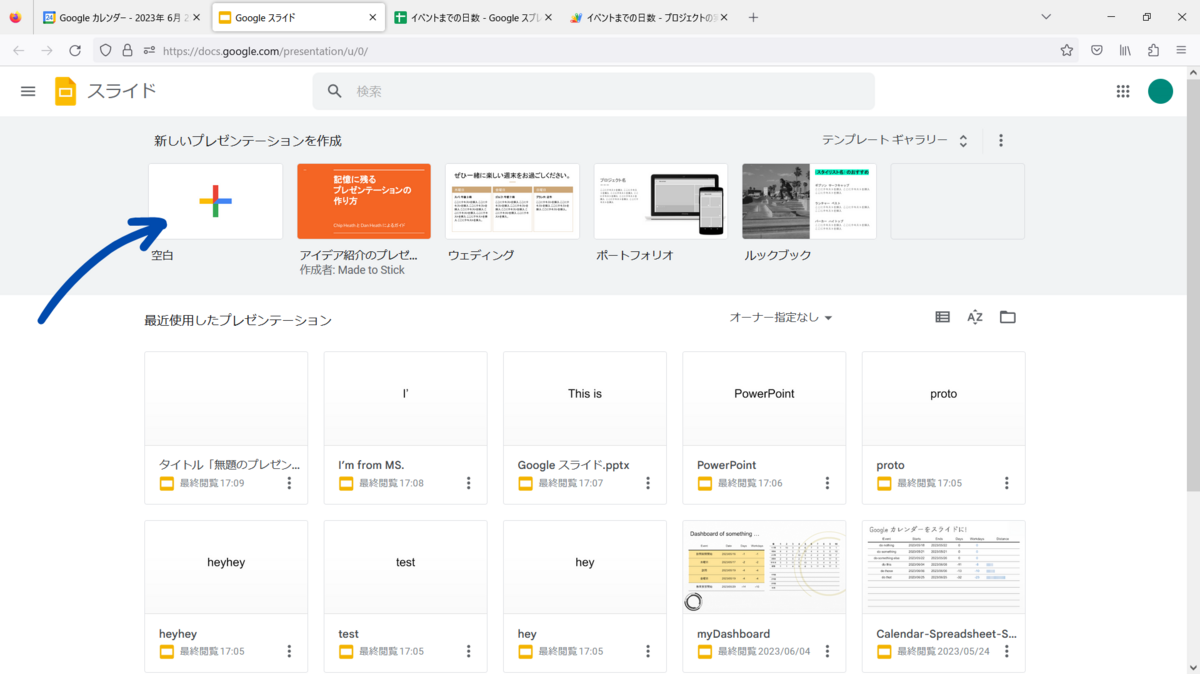Open the proto presentation thumbnail
Screen dimensions: 1200x674
tap(943, 398)
